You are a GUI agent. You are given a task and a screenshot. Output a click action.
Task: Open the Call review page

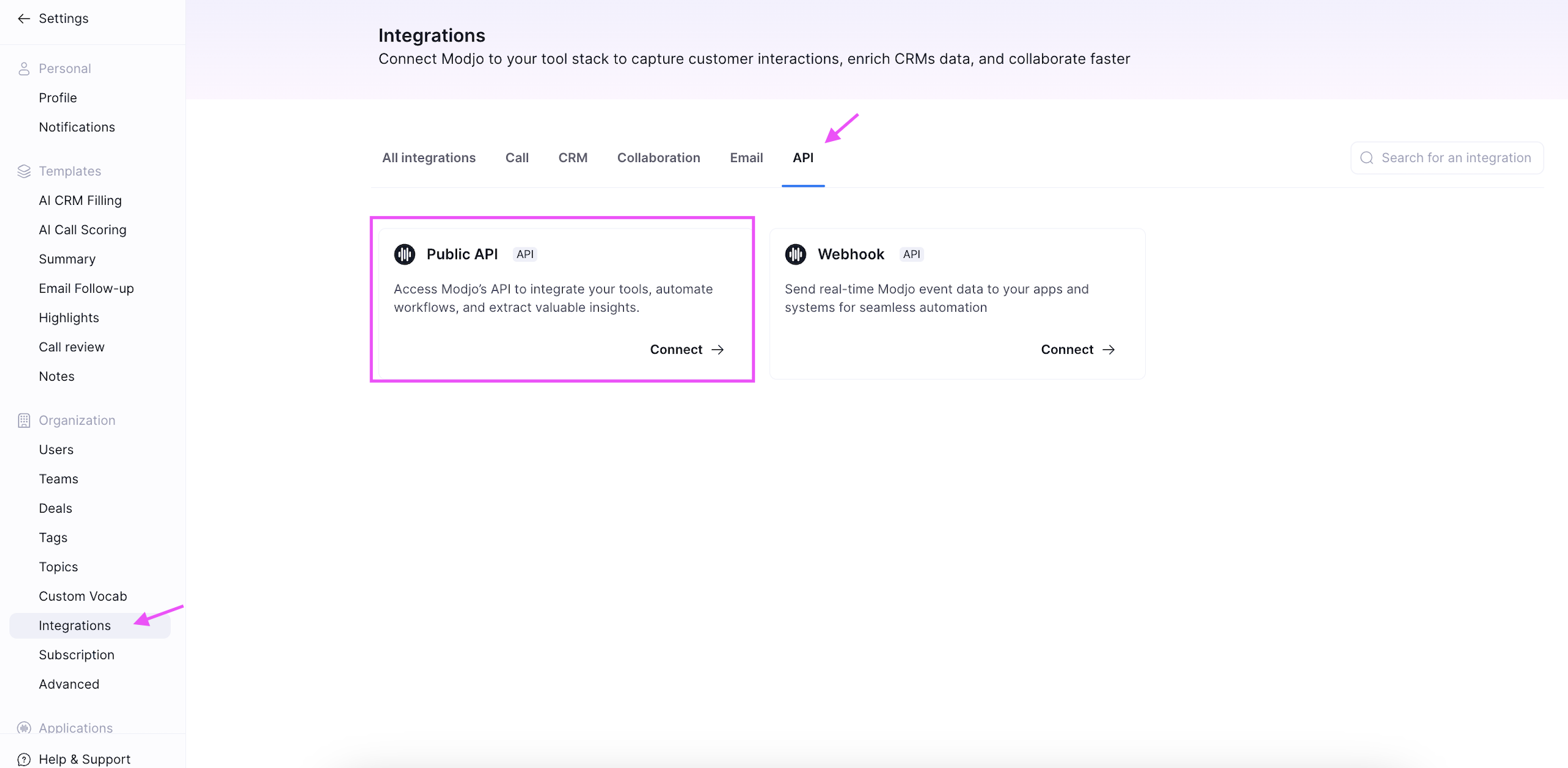coord(72,347)
